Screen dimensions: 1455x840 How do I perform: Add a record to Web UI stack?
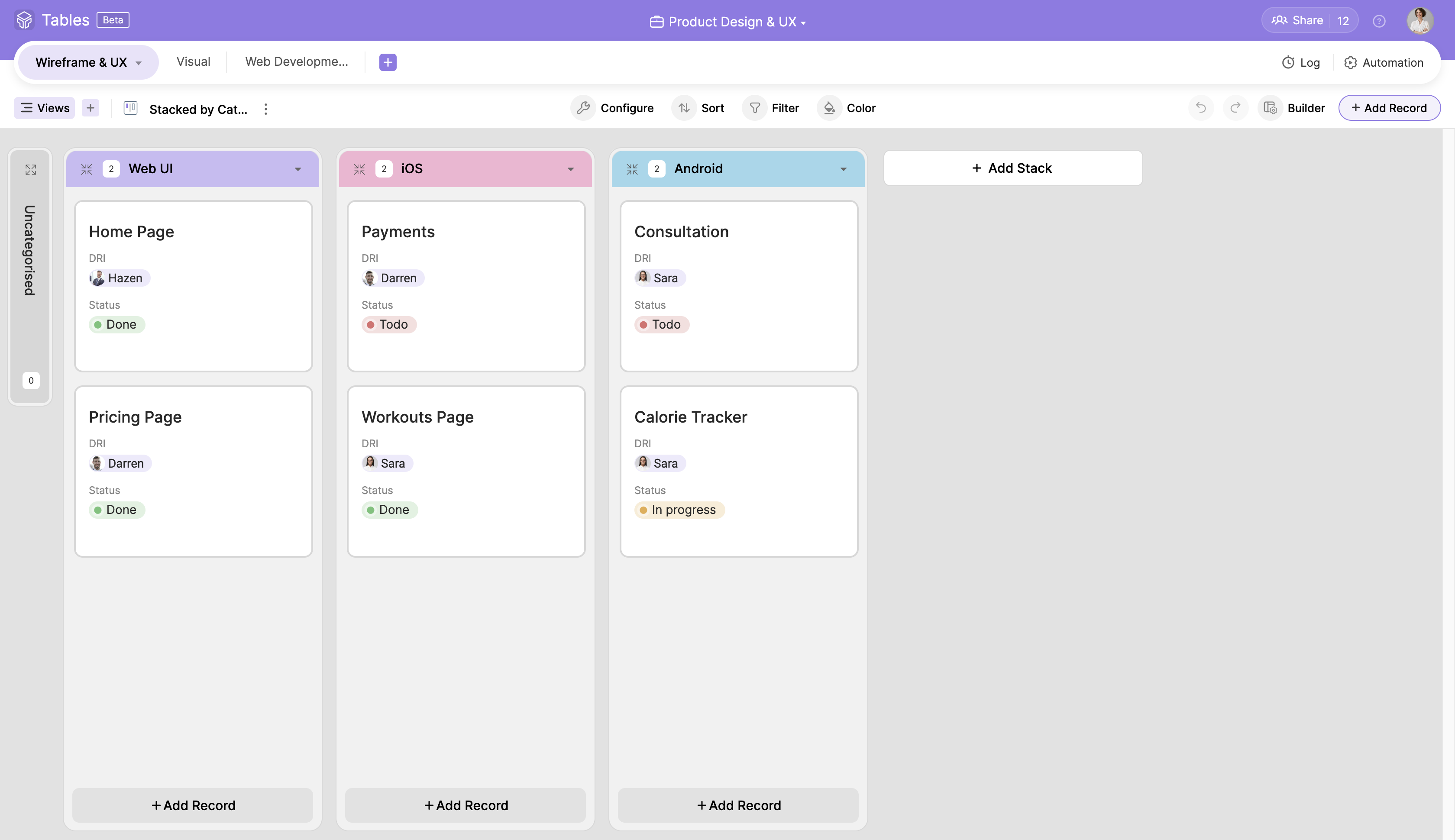(193, 805)
